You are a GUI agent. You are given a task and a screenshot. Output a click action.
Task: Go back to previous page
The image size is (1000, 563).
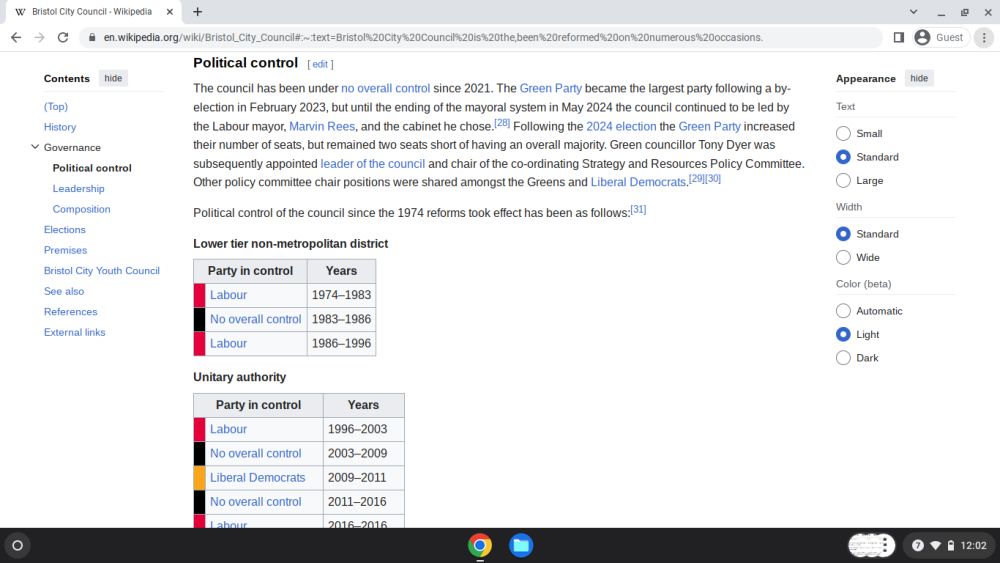point(16,38)
